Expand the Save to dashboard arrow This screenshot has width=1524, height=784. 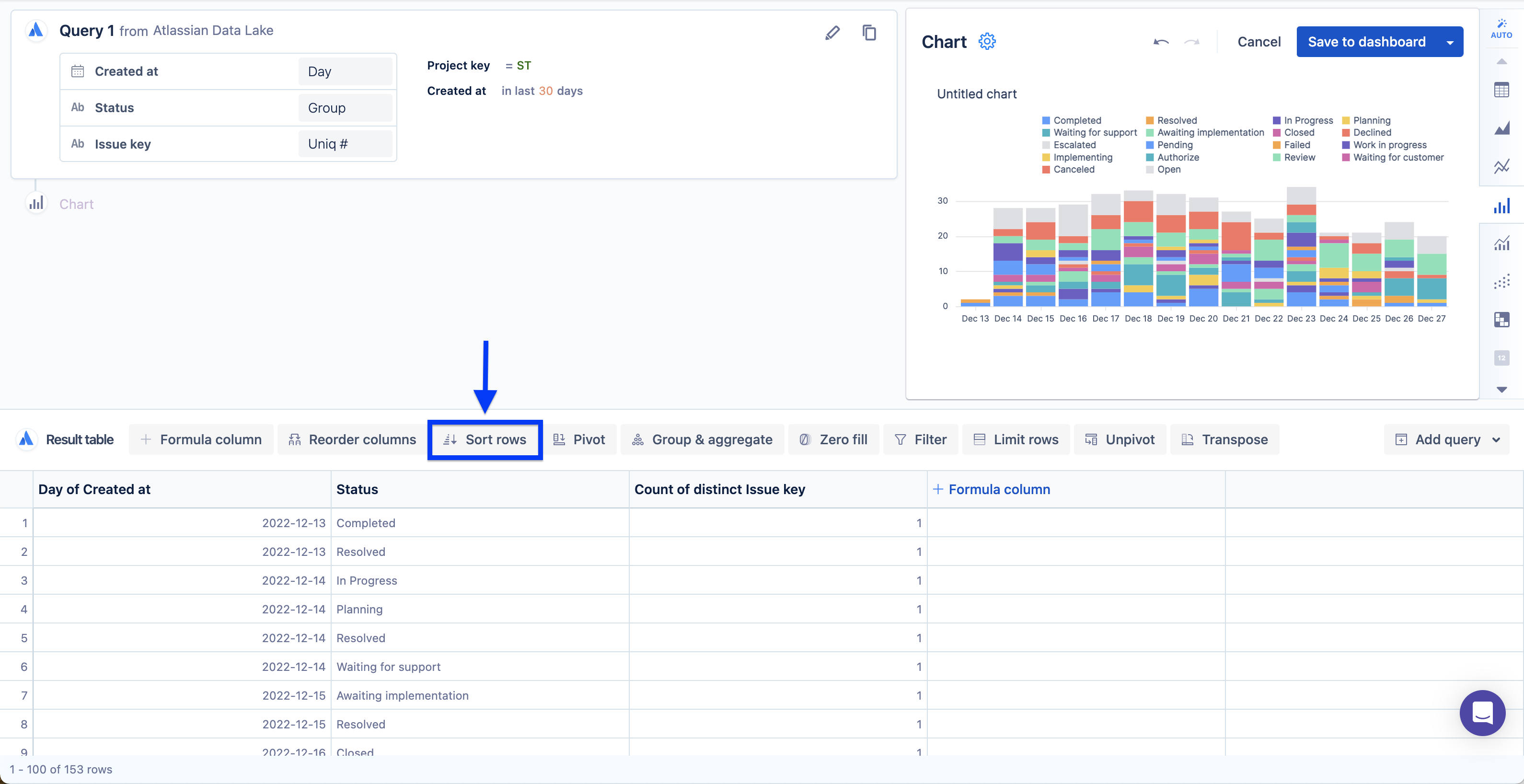[x=1449, y=42]
